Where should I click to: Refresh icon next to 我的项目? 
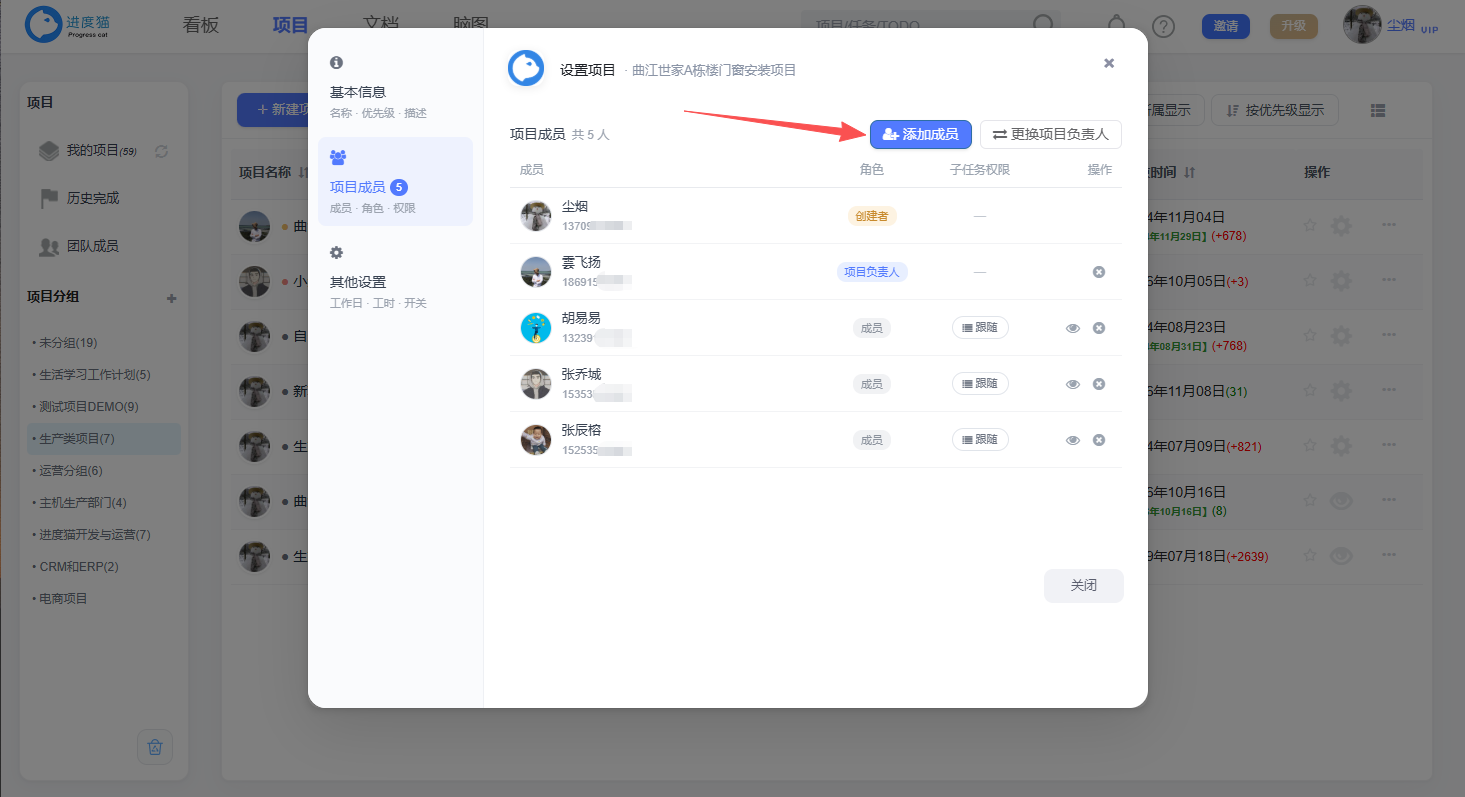(x=161, y=151)
